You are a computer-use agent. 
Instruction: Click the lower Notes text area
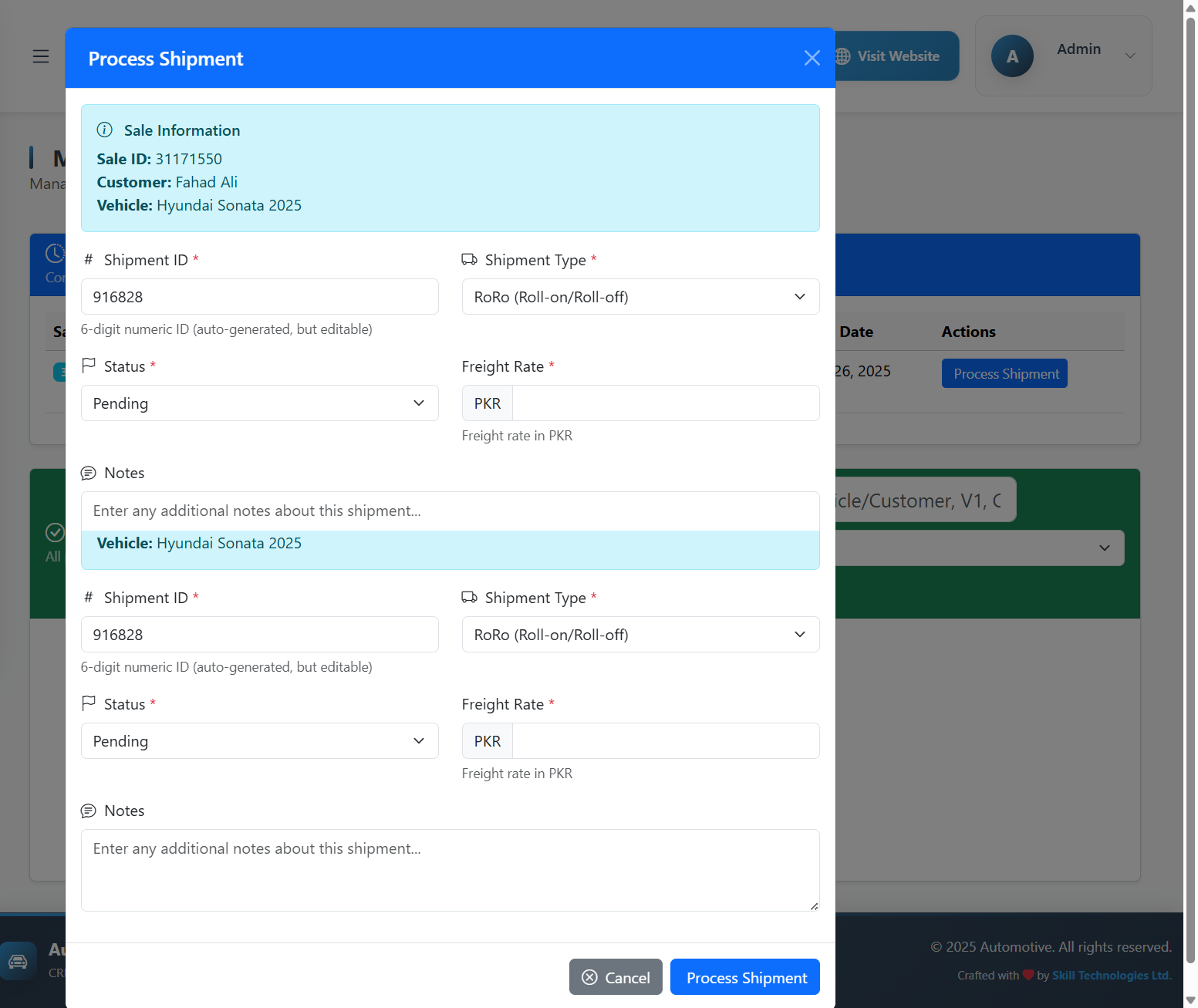click(x=450, y=870)
